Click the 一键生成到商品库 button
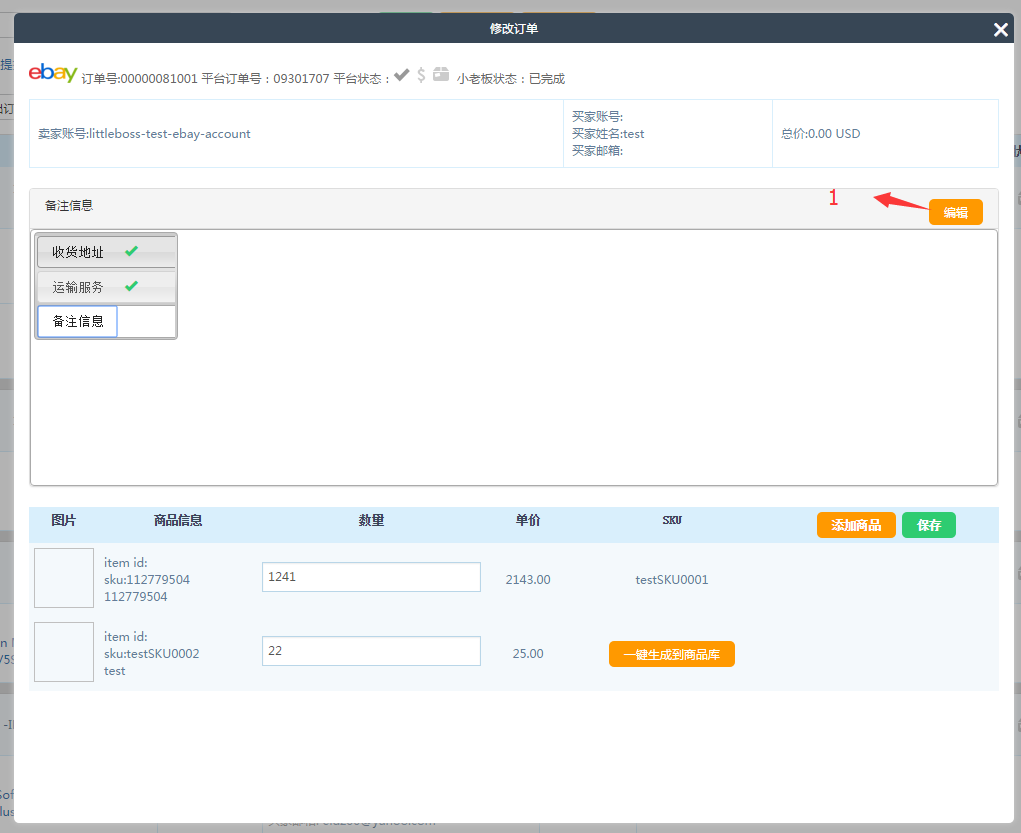This screenshot has width=1021, height=833. point(671,654)
